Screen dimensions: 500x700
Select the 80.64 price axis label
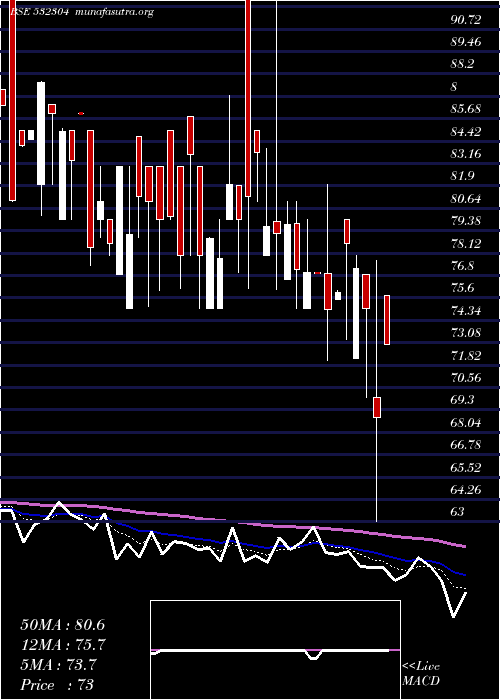click(466, 199)
